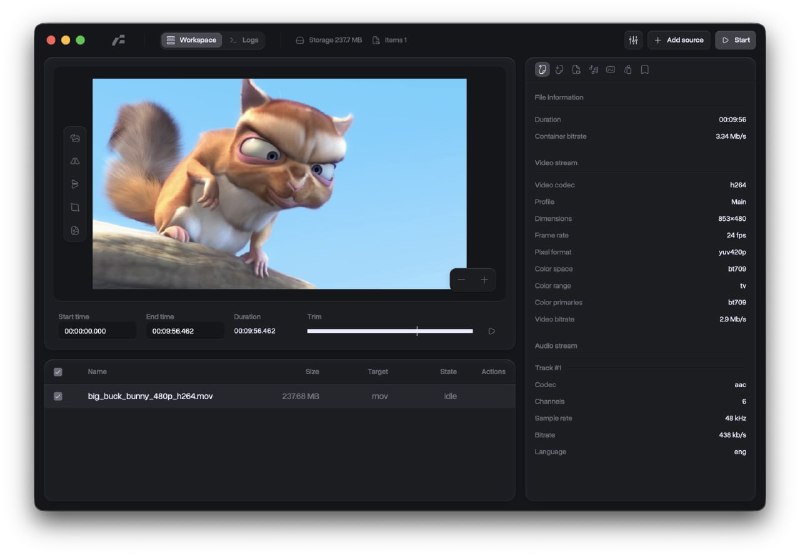Click on the Trim slider bar
800x556 pixels.
(390, 331)
